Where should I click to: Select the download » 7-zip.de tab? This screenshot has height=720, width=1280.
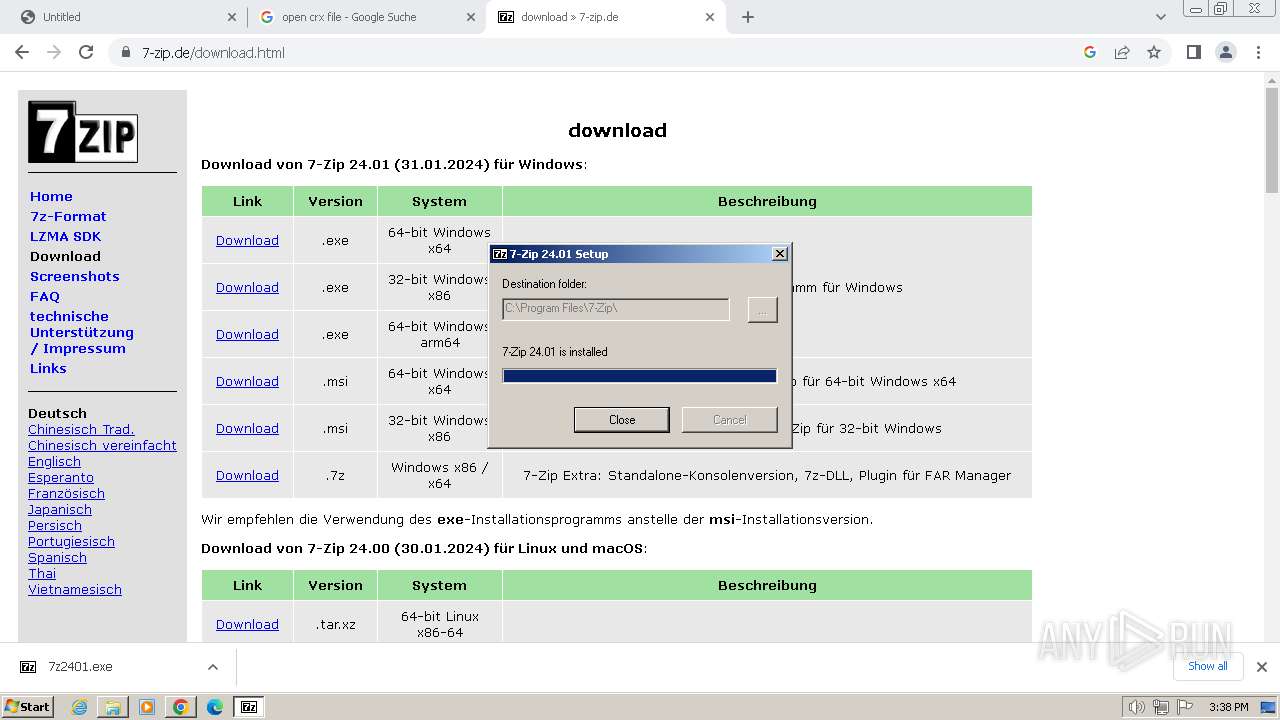[605, 17]
